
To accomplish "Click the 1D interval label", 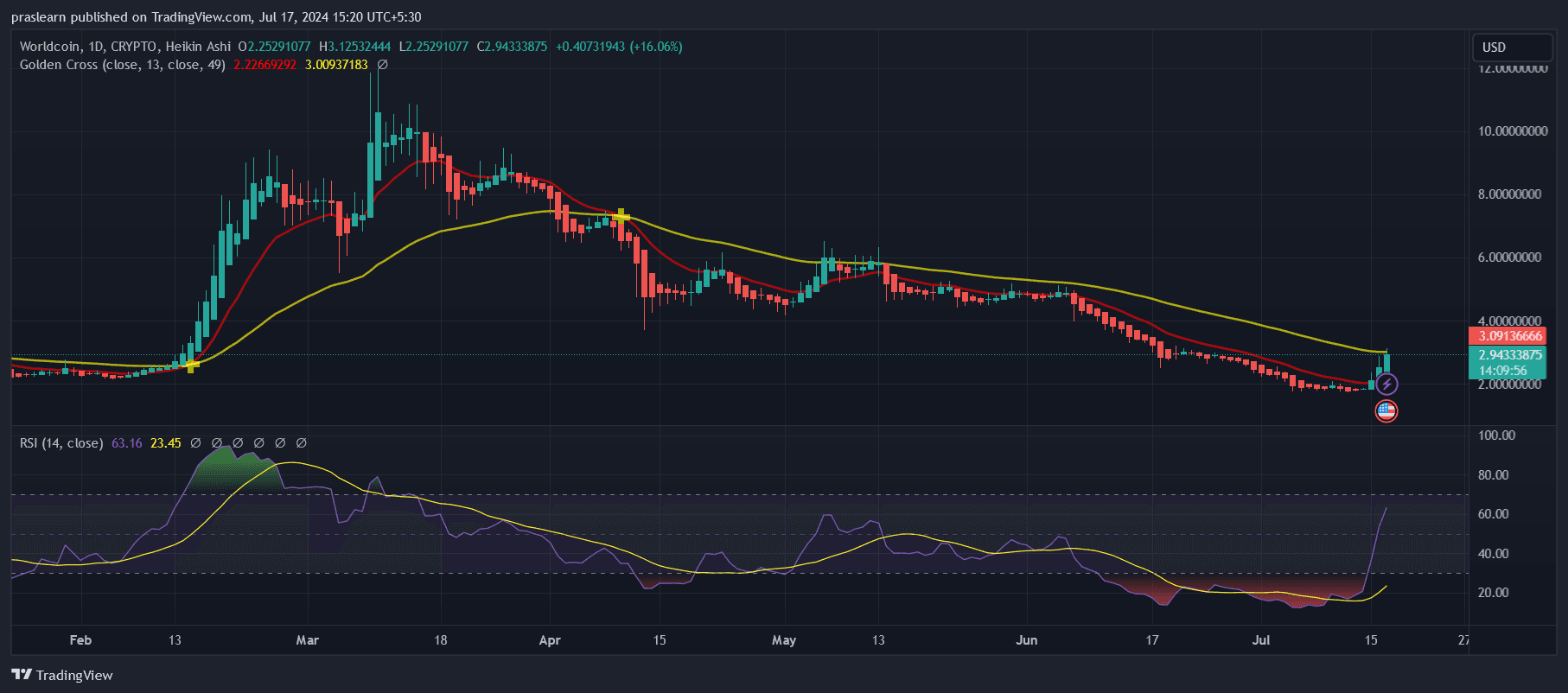I will tap(95, 46).
